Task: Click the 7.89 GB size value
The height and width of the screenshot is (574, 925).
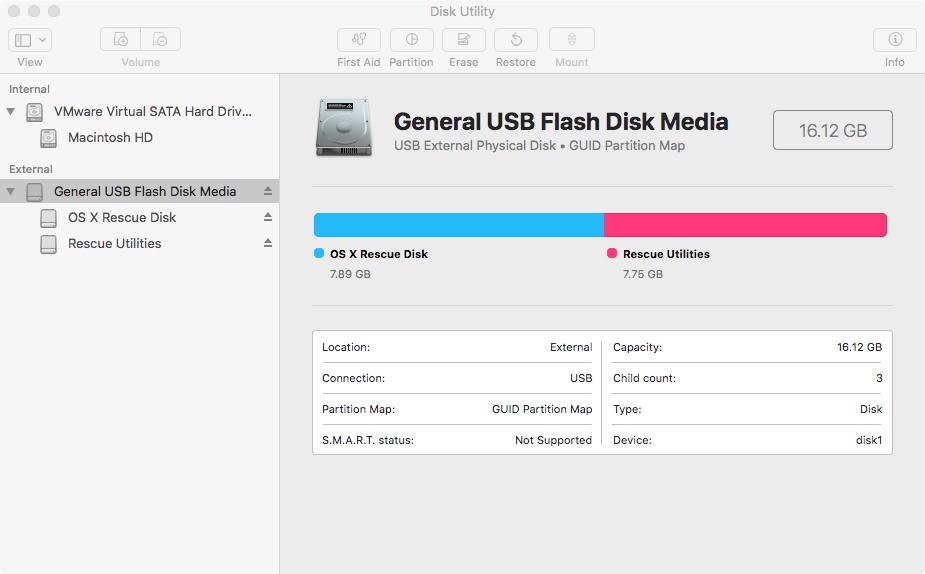Action: tap(350, 274)
